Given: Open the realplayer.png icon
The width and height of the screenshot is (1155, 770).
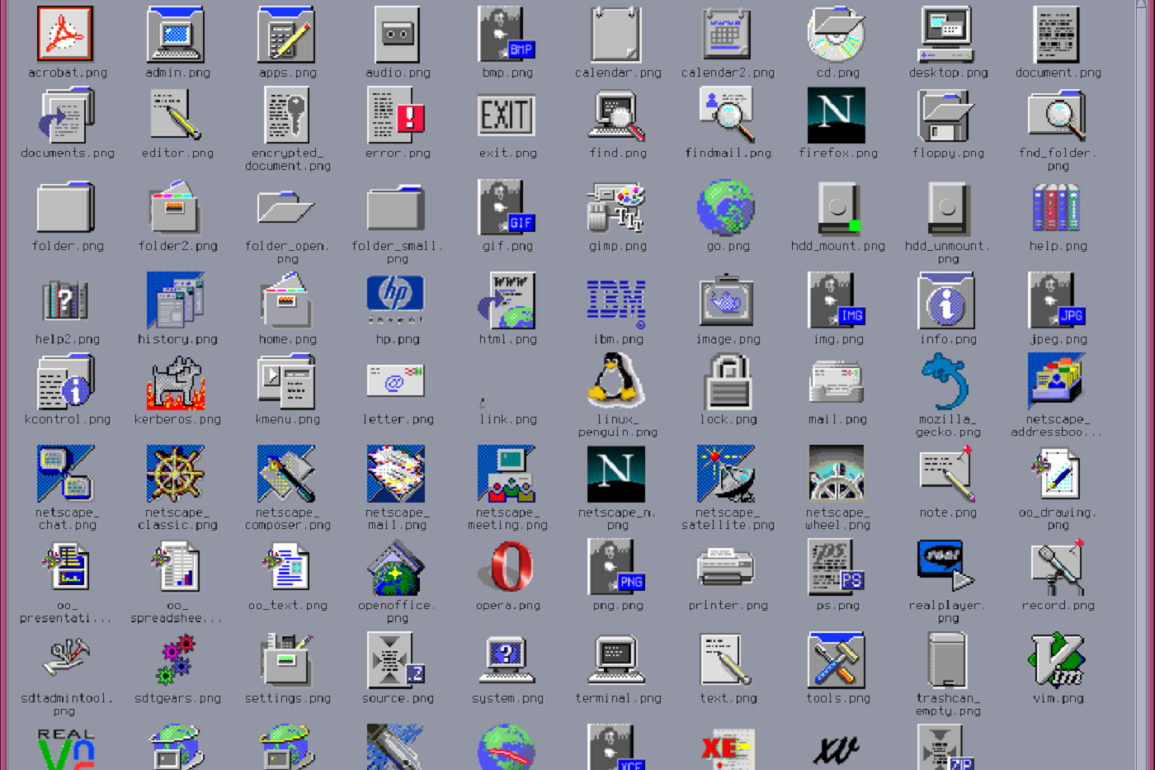Looking at the screenshot, I should coord(946,567).
